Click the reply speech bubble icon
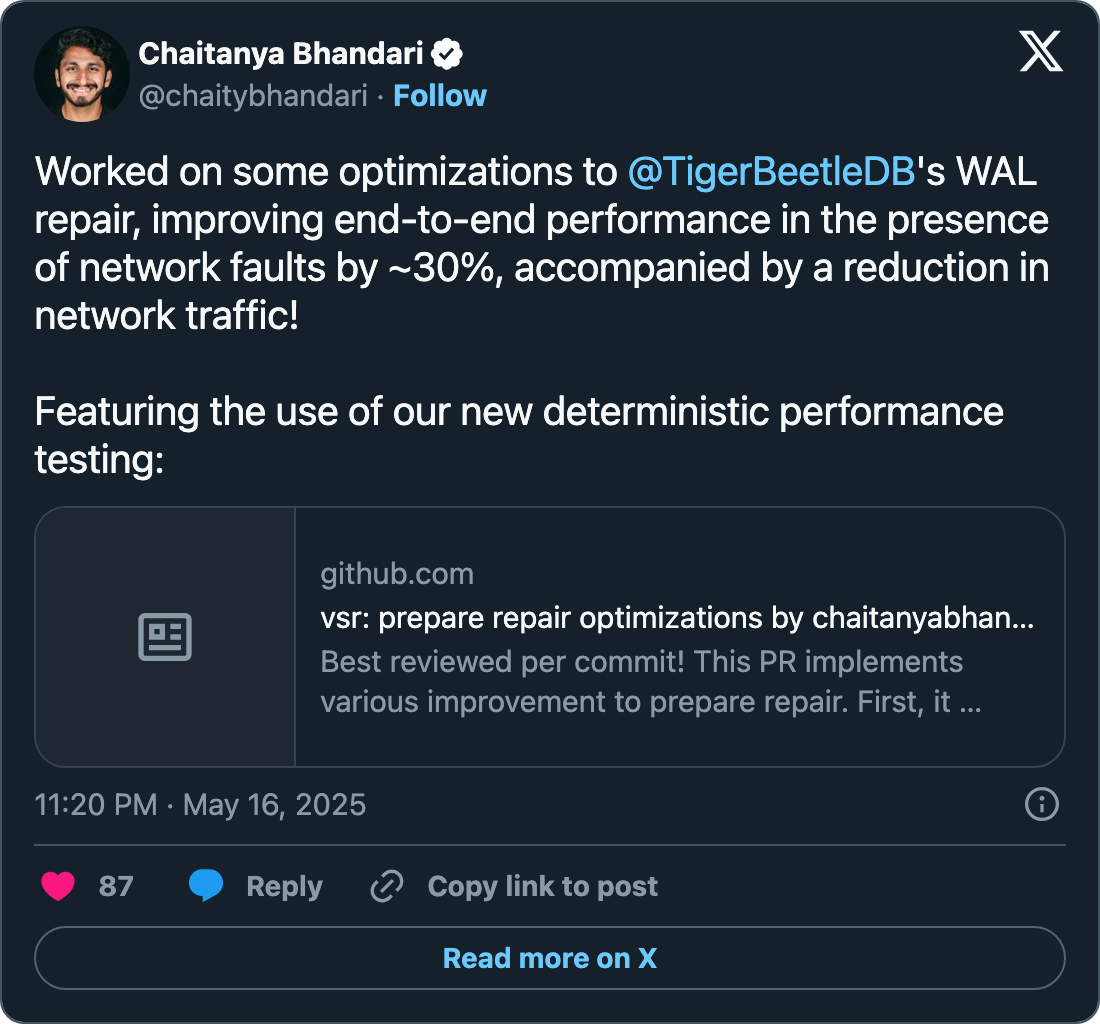This screenshot has width=1100, height=1024. click(x=206, y=886)
